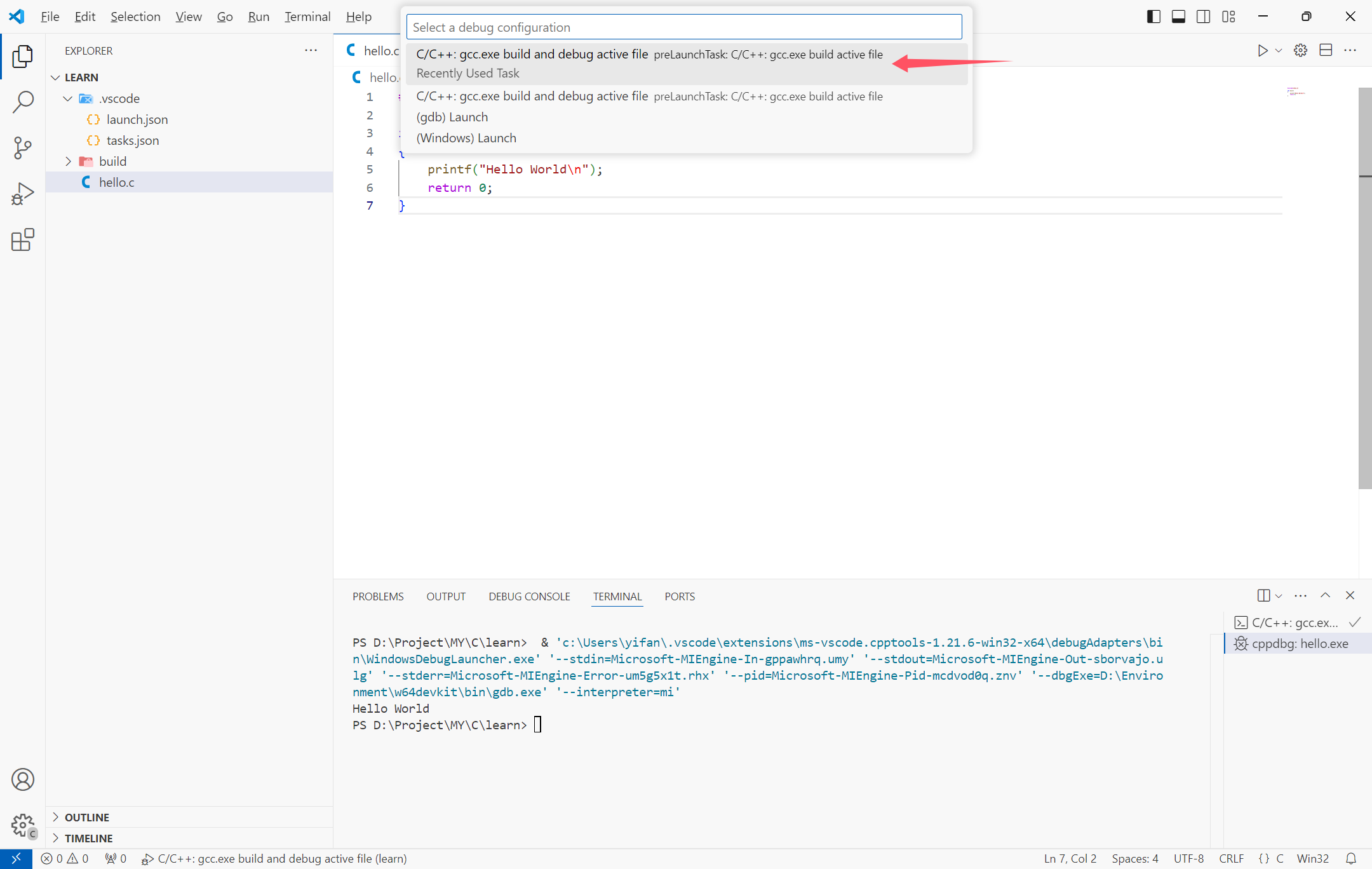Image resolution: width=1372 pixels, height=869 pixels.
Task: Select C/C++ gcc.exe build and debug option
Action: [x=649, y=54]
